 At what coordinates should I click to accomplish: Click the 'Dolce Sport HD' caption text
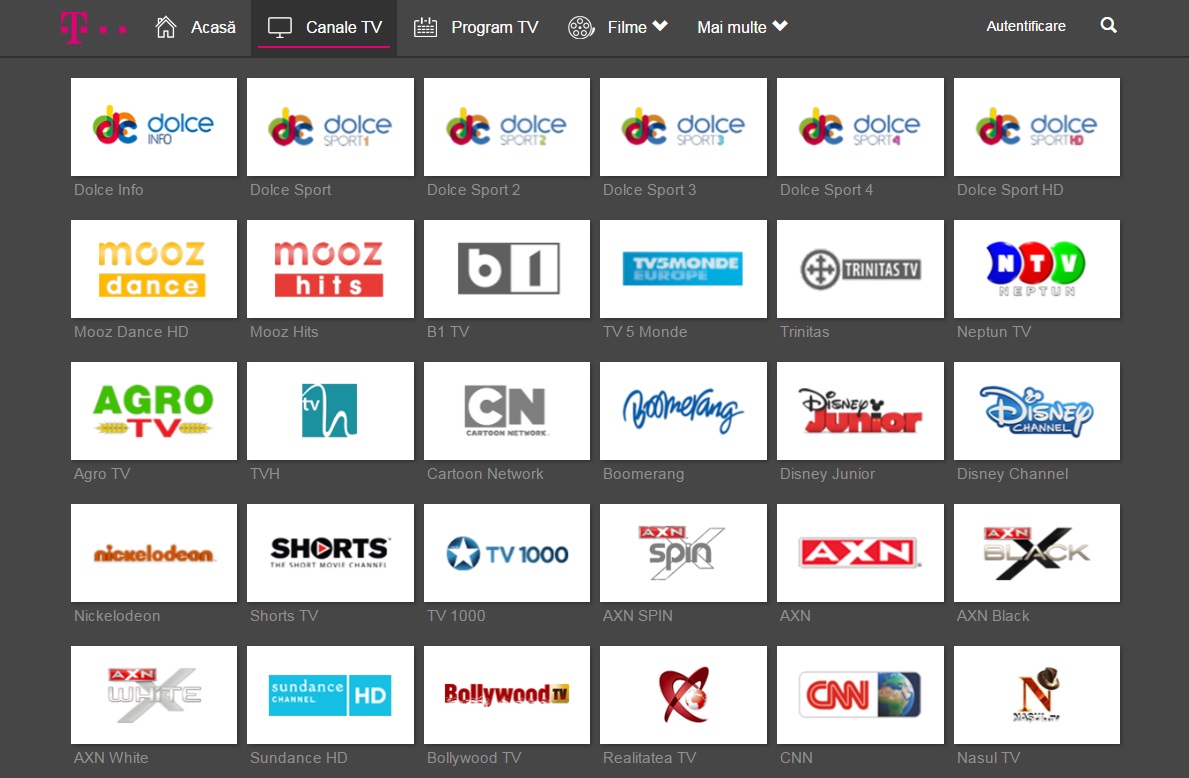pyautogui.click(x=1009, y=190)
